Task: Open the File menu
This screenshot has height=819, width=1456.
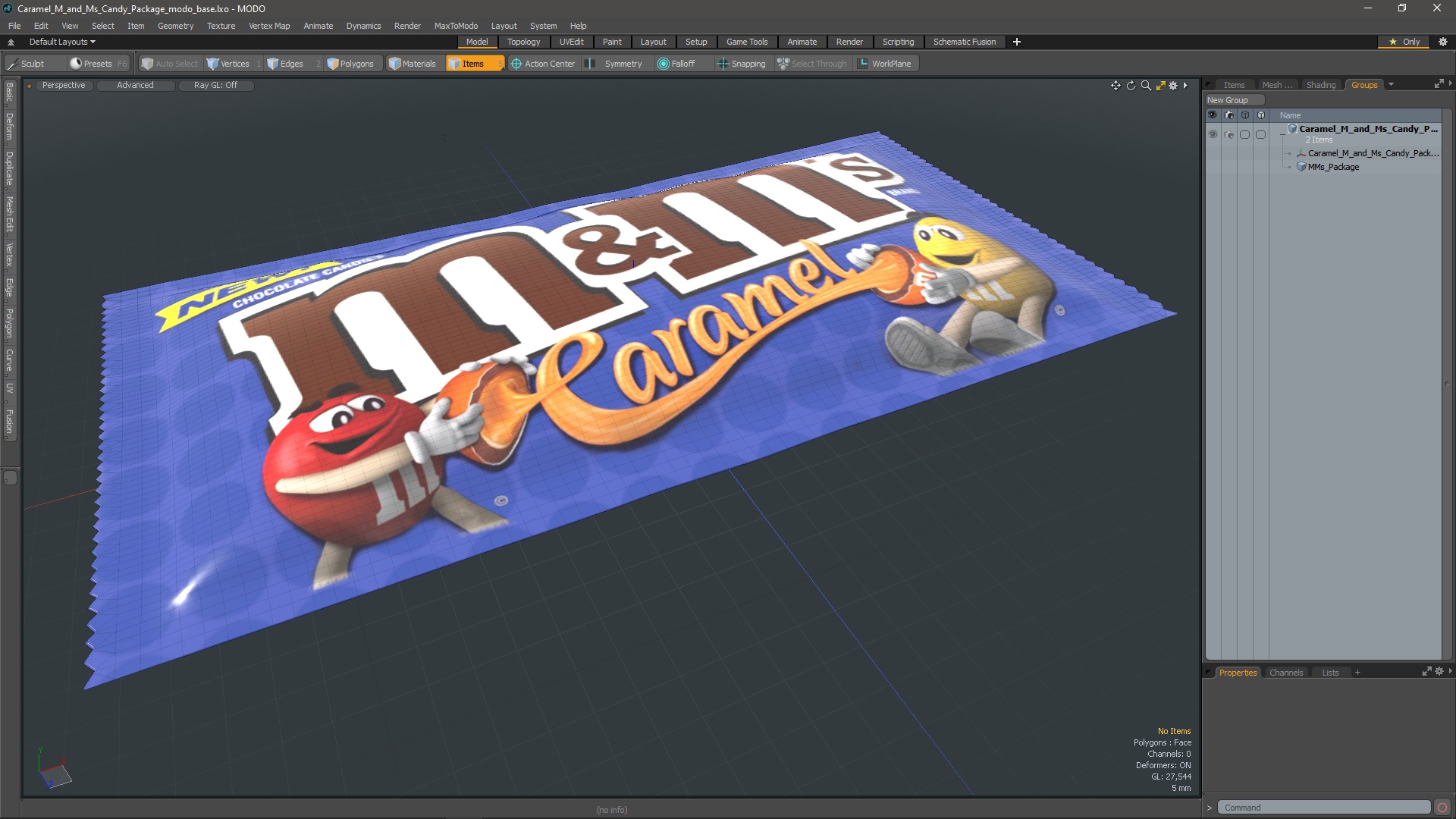Action: tap(14, 26)
